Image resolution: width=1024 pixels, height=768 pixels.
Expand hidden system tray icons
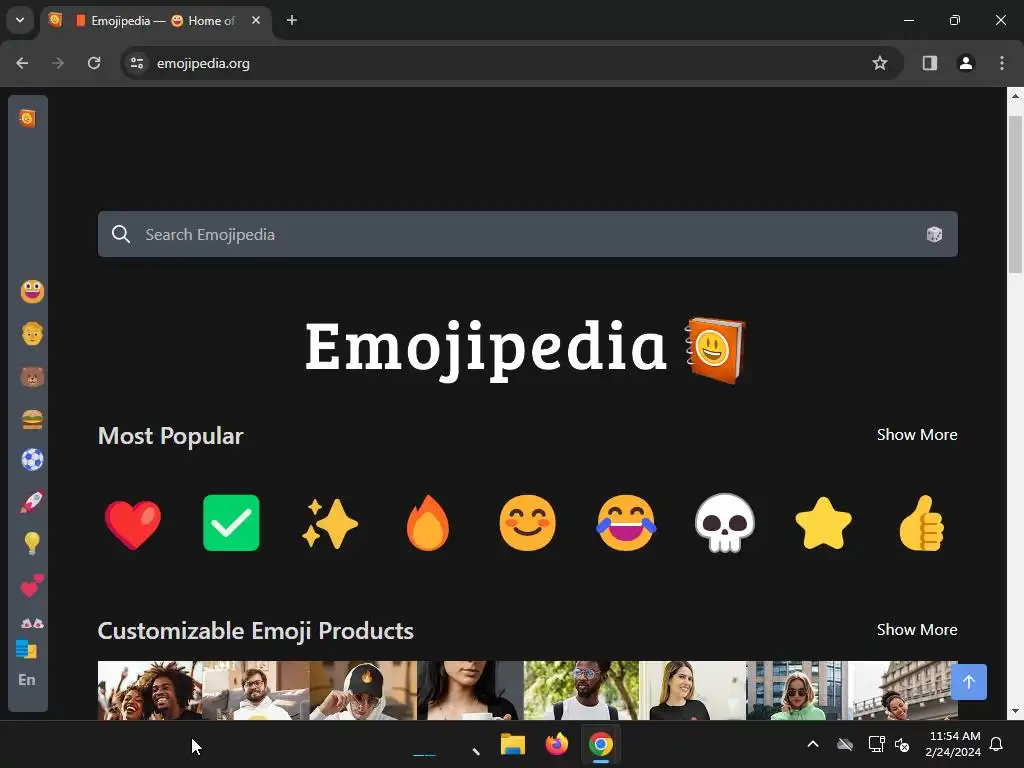[x=813, y=744]
